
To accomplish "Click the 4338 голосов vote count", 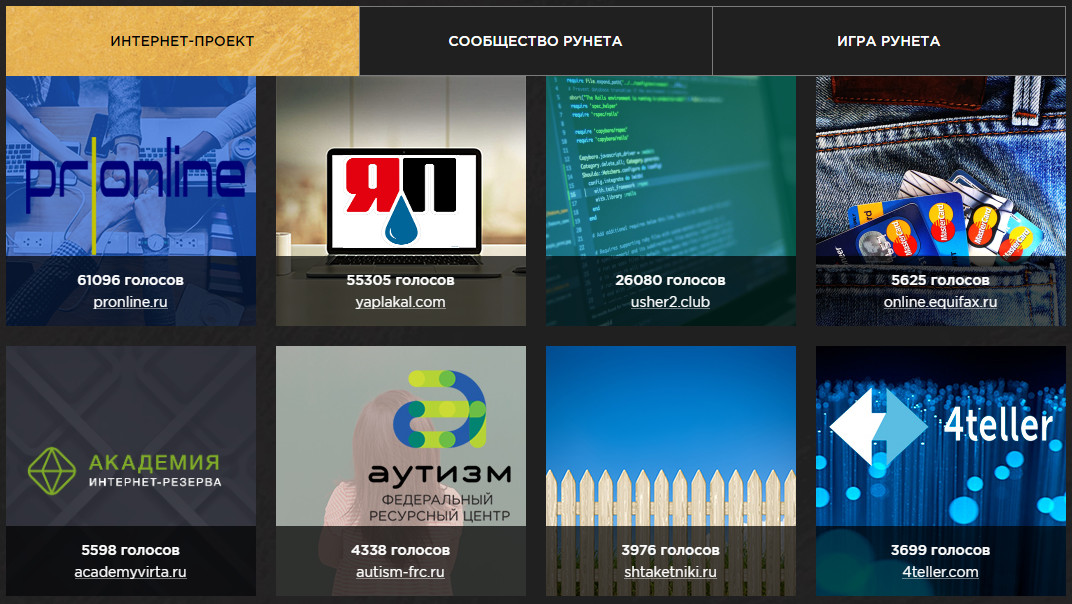I will pos(401,550).
